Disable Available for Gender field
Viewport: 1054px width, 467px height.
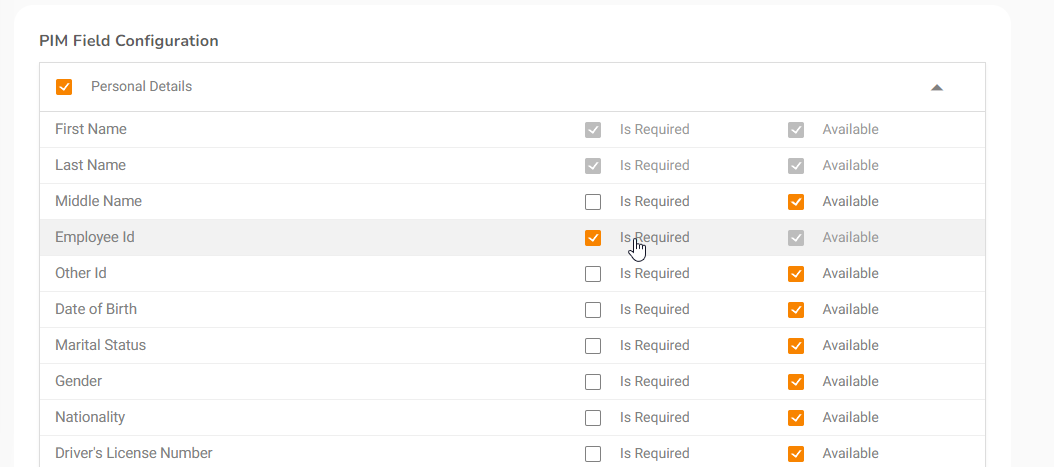[x=796, y=382]
